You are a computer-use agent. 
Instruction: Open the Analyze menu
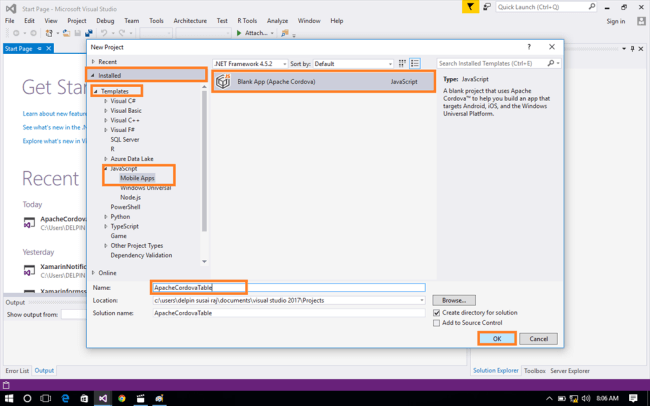277,21
